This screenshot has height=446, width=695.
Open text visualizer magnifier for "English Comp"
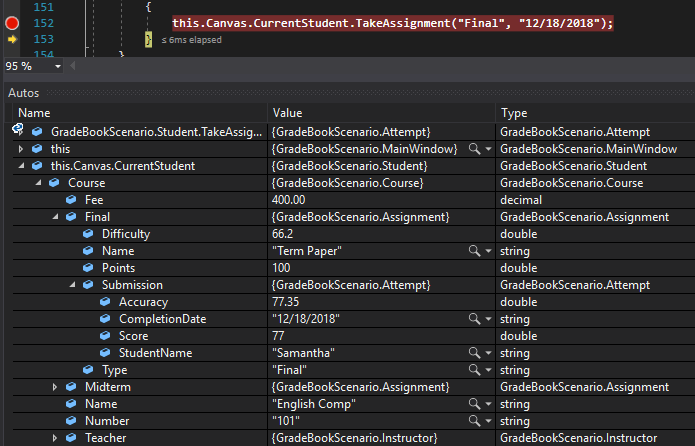(x=474, y=404)
